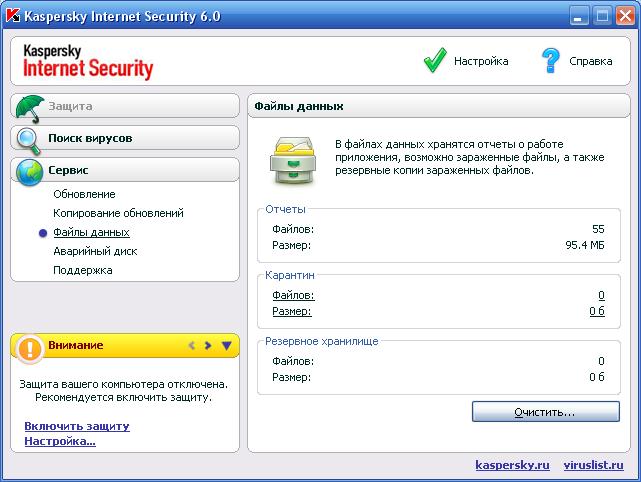Select Обновление in Сервис list
This screenshot has width=641, height=482.
(x=84, y=194)
